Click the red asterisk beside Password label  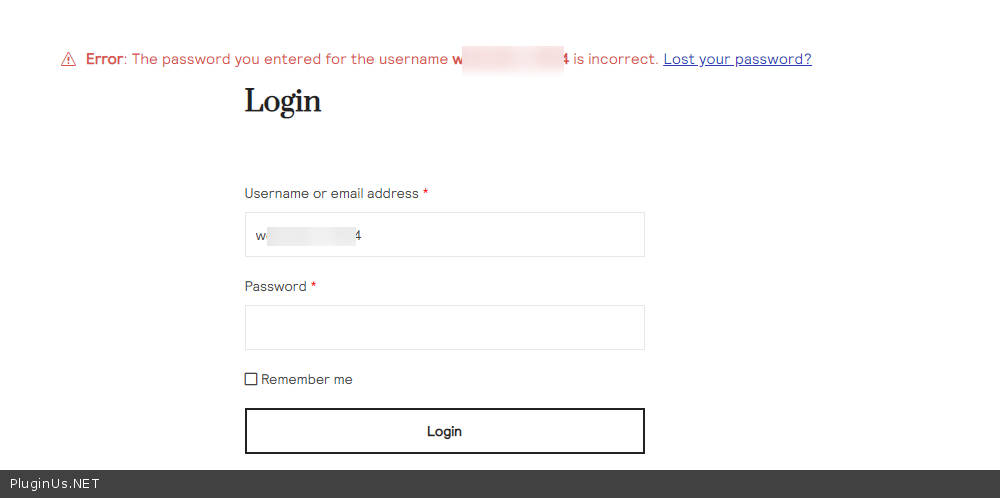[313, 286]
